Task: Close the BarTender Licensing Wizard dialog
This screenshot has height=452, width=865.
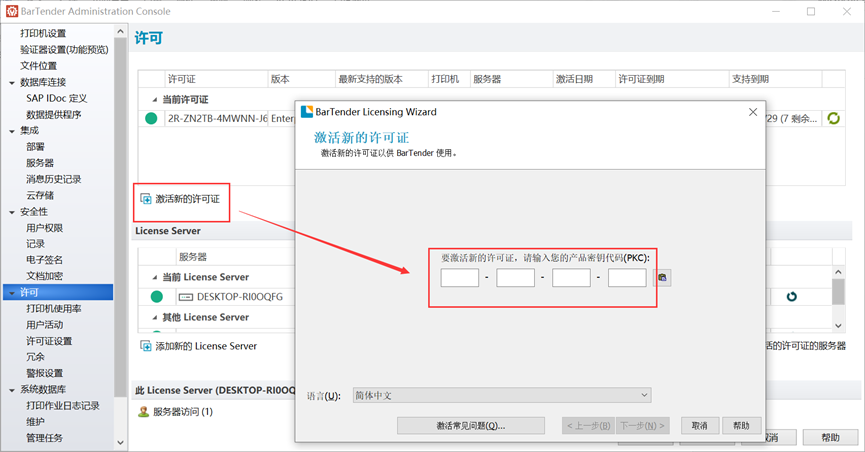Action: (753, 112)
